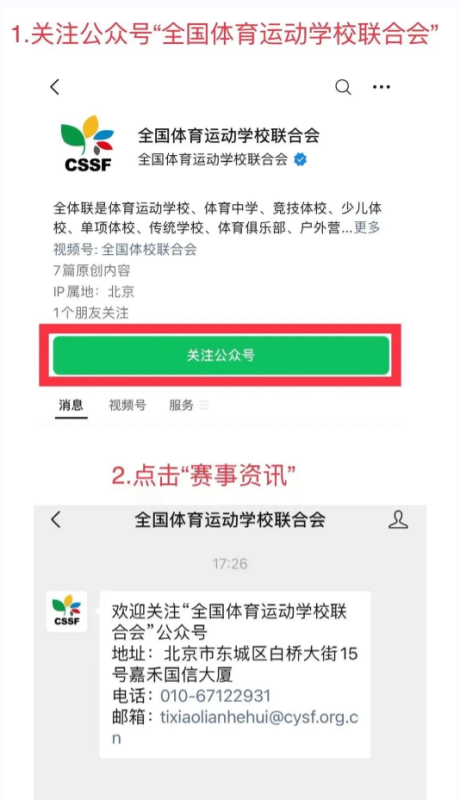Go back using chat header arrow

pos(56,520)
